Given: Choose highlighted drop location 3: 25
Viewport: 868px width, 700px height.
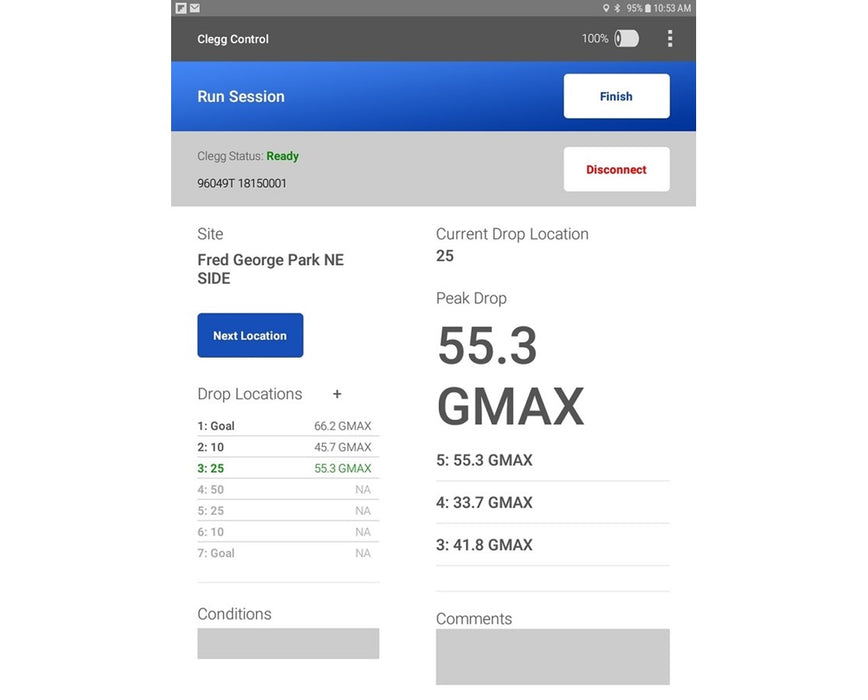Looking at the screenshot, I should pos(284,468).
